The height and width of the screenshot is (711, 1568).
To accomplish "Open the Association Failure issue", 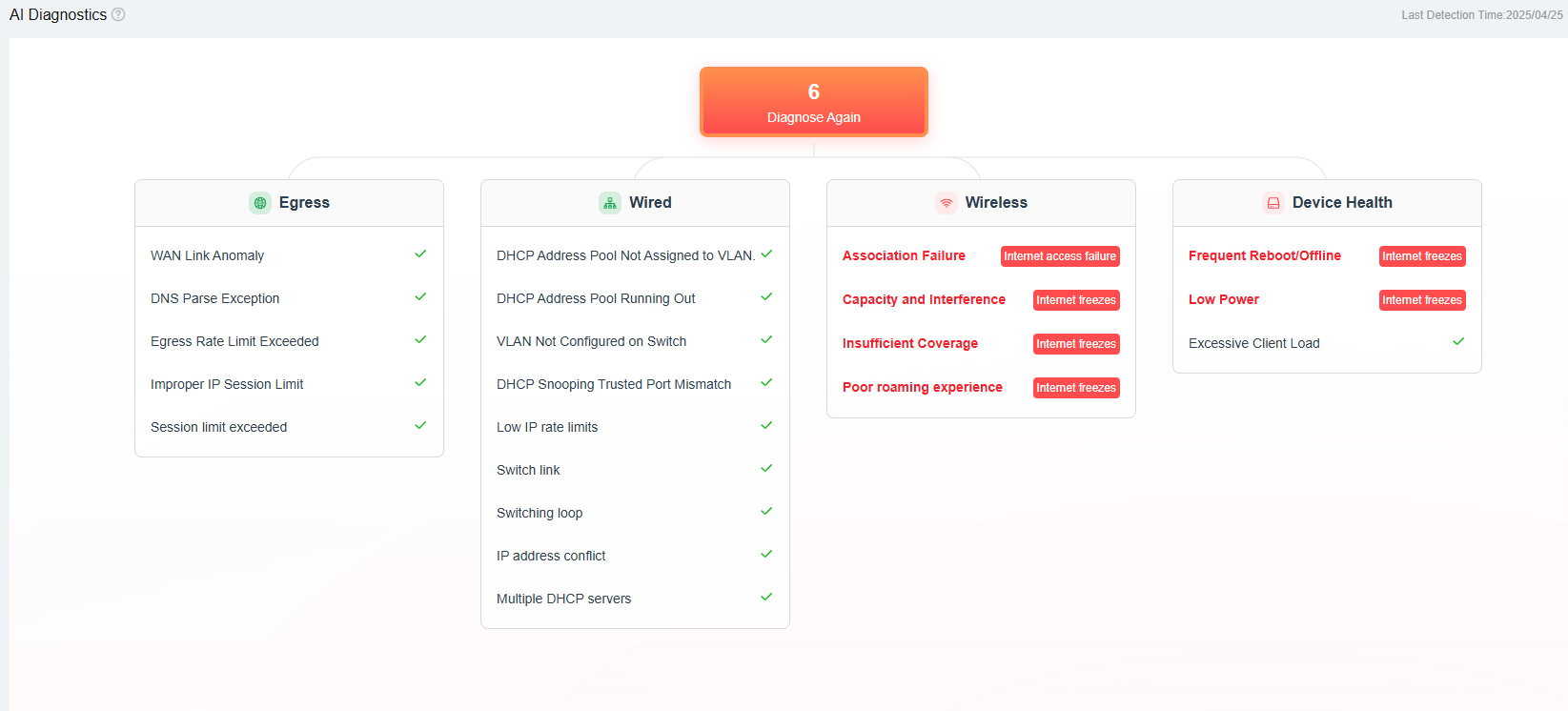I will pyautogui.click(x=904, y=255).
